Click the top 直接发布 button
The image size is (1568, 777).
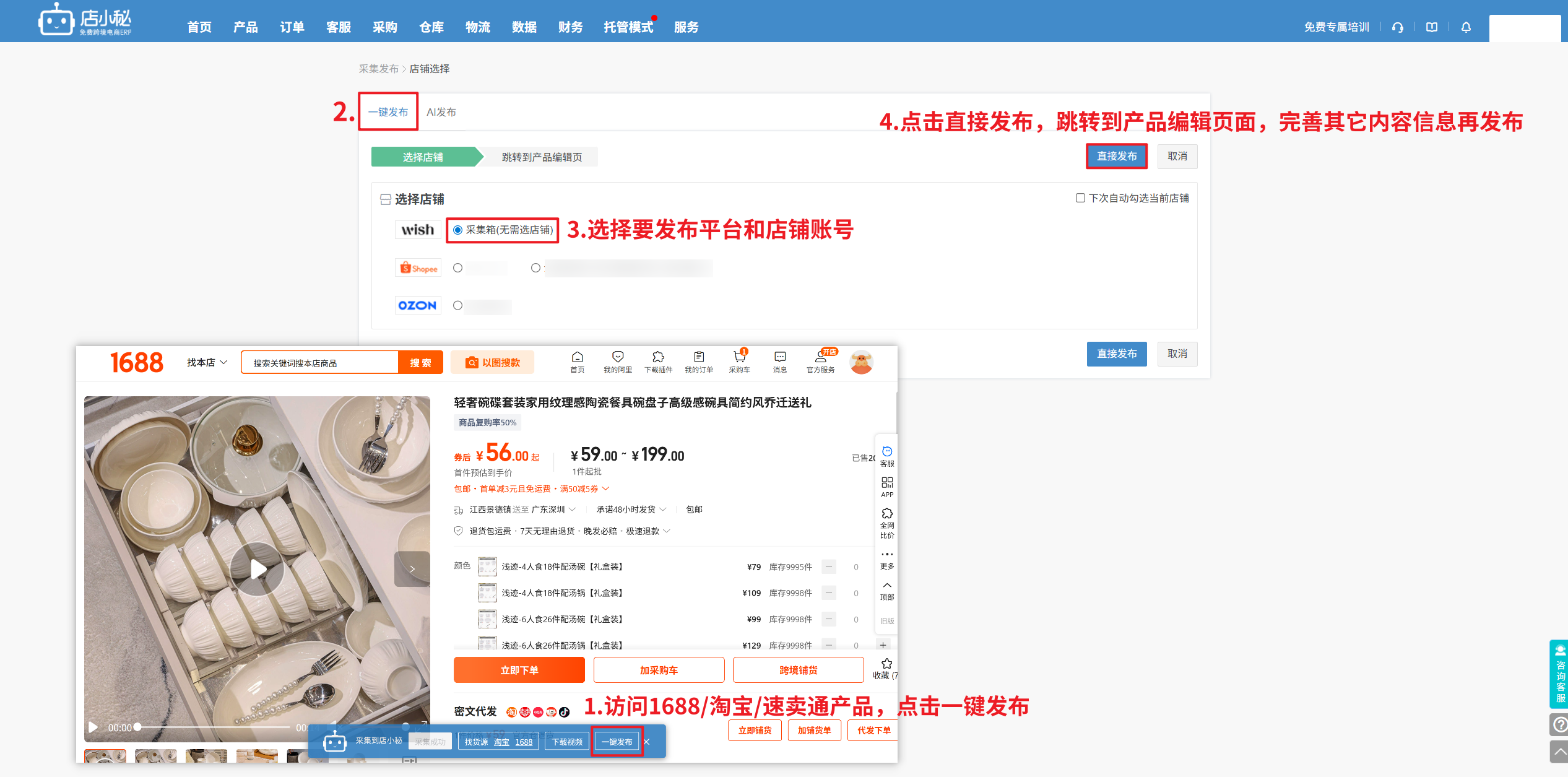point(1116,156)
